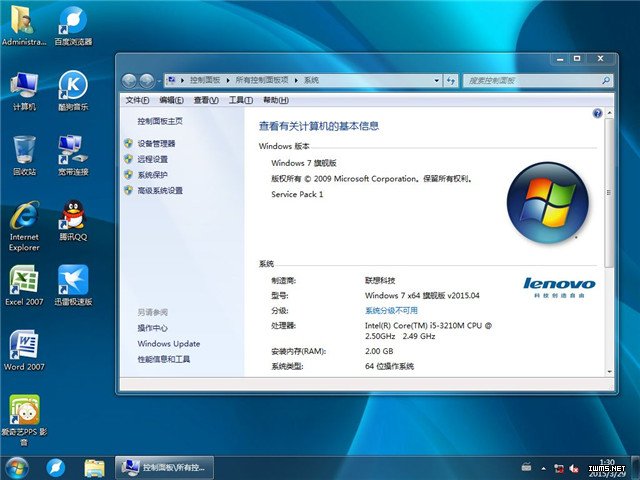The width and height of the screenshot is (640, 480).
Task: Click the network tray icon
Action: [x=559, y=468]
